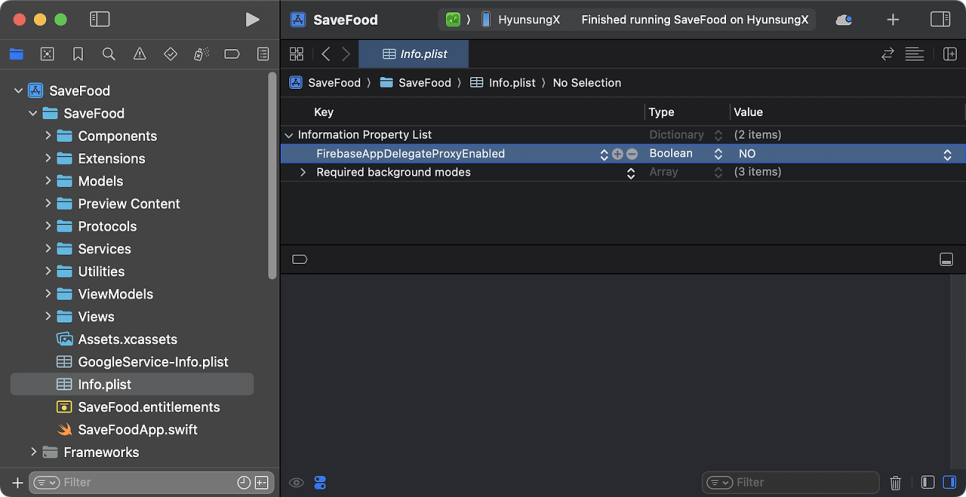Click SaveFood folder in the jump bar
The height and width of the screenshot is (497, 966).
pos(416,83)
